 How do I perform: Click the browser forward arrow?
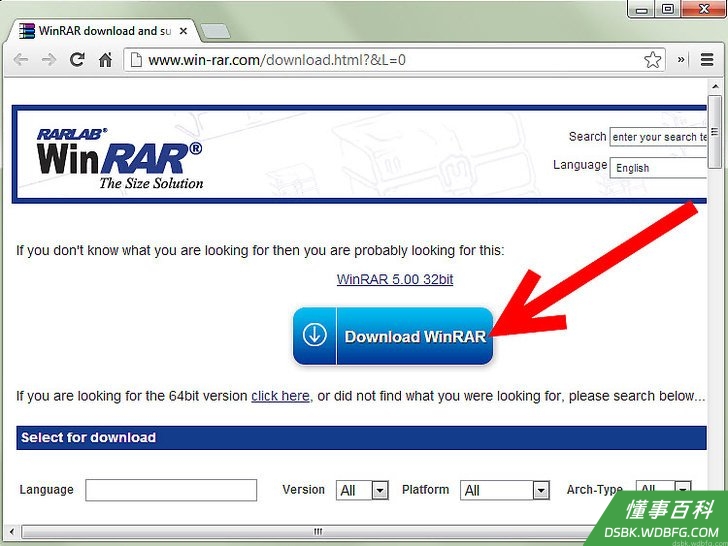coord(49,60)
